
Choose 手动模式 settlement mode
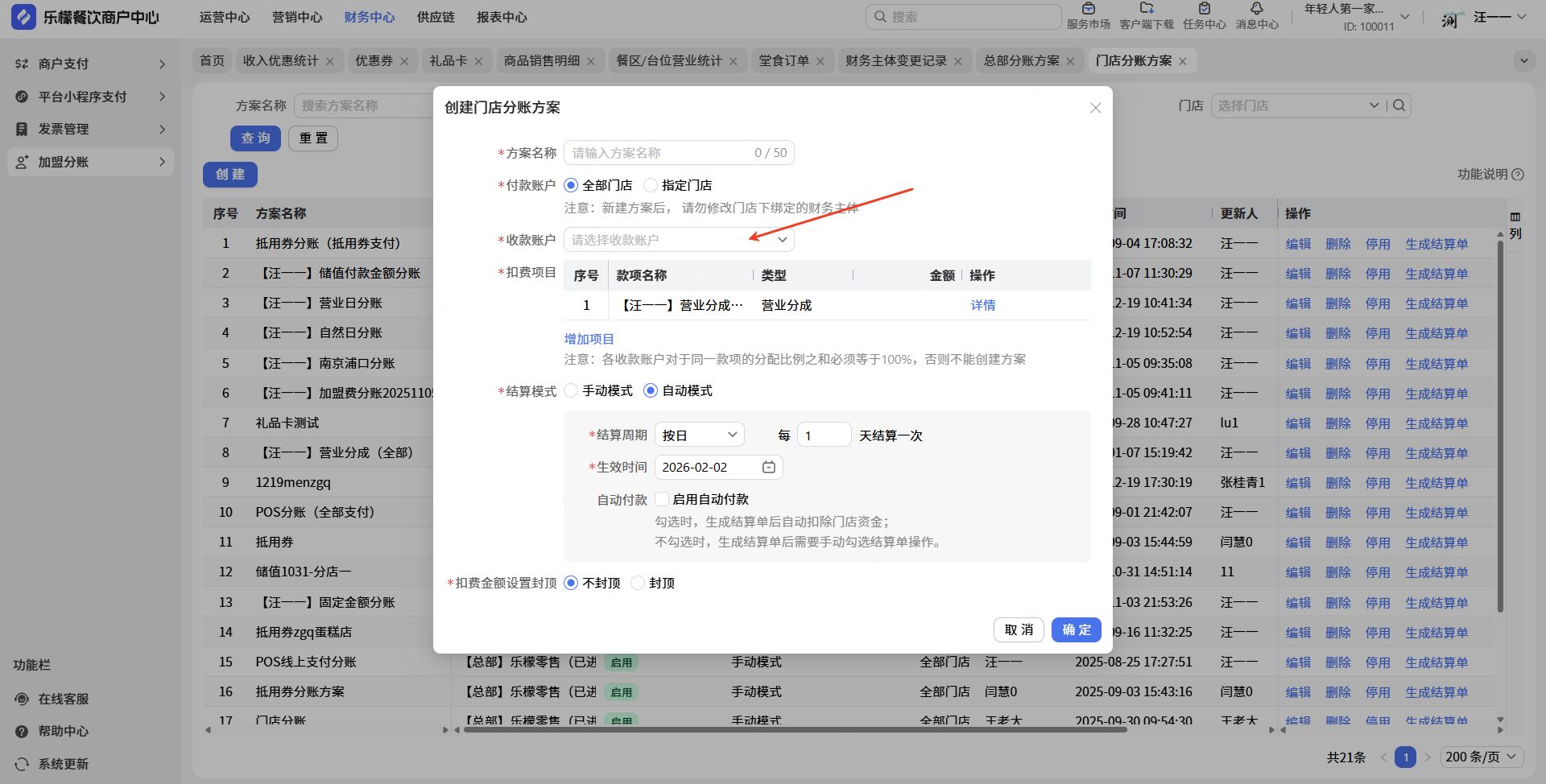tap(571, 391)
